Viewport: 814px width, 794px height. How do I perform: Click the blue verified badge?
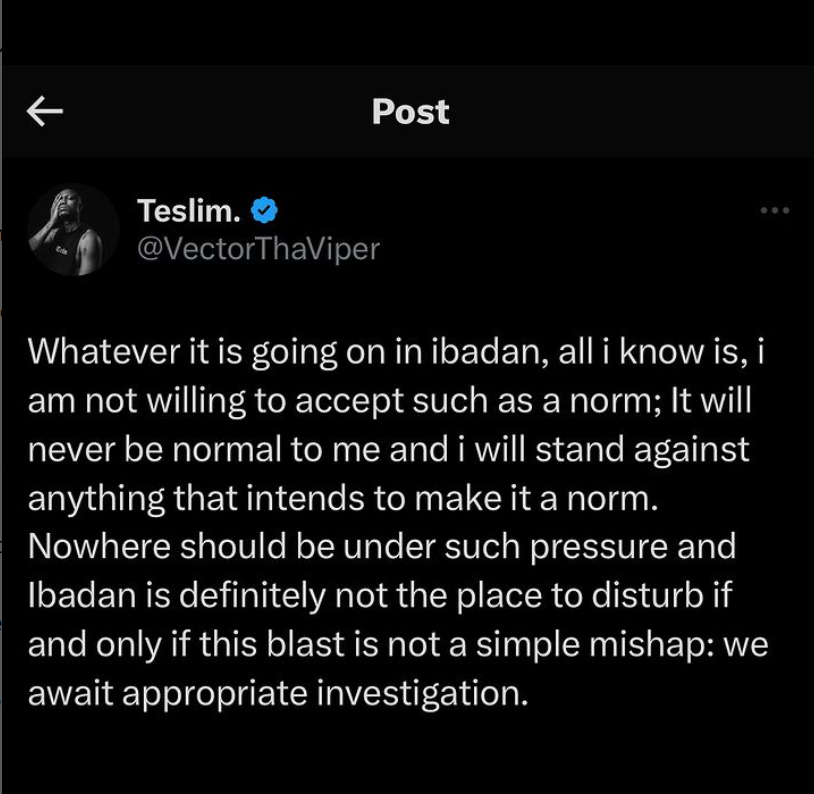click(265, 211)
